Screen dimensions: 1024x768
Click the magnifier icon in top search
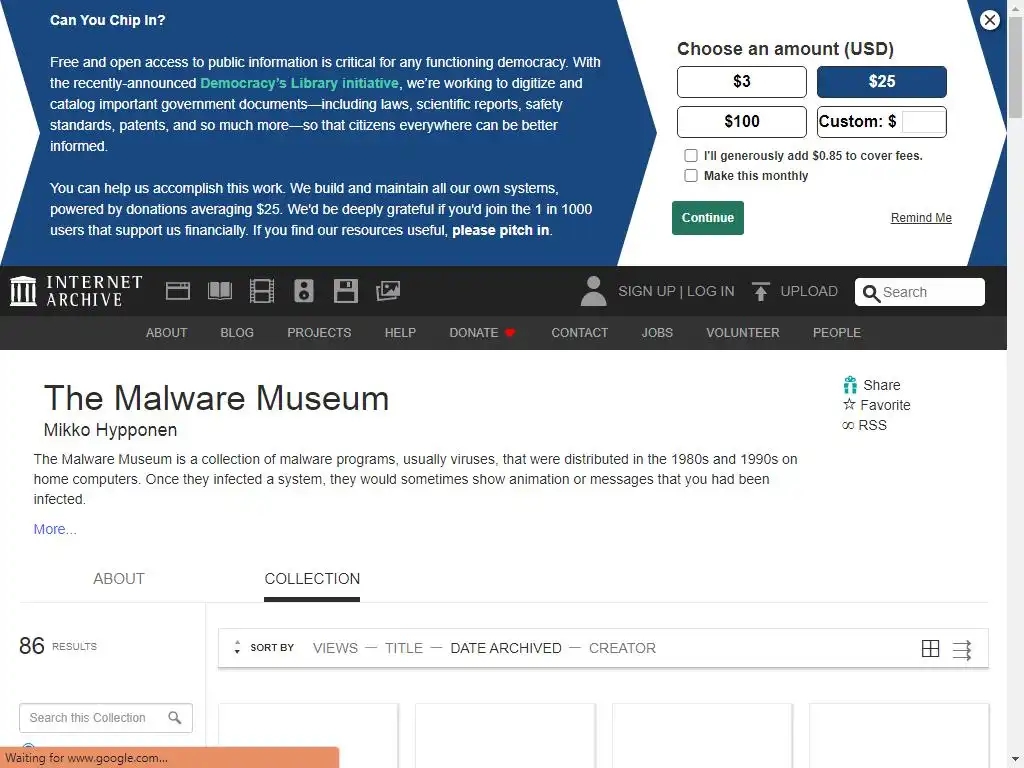point(871,293)
